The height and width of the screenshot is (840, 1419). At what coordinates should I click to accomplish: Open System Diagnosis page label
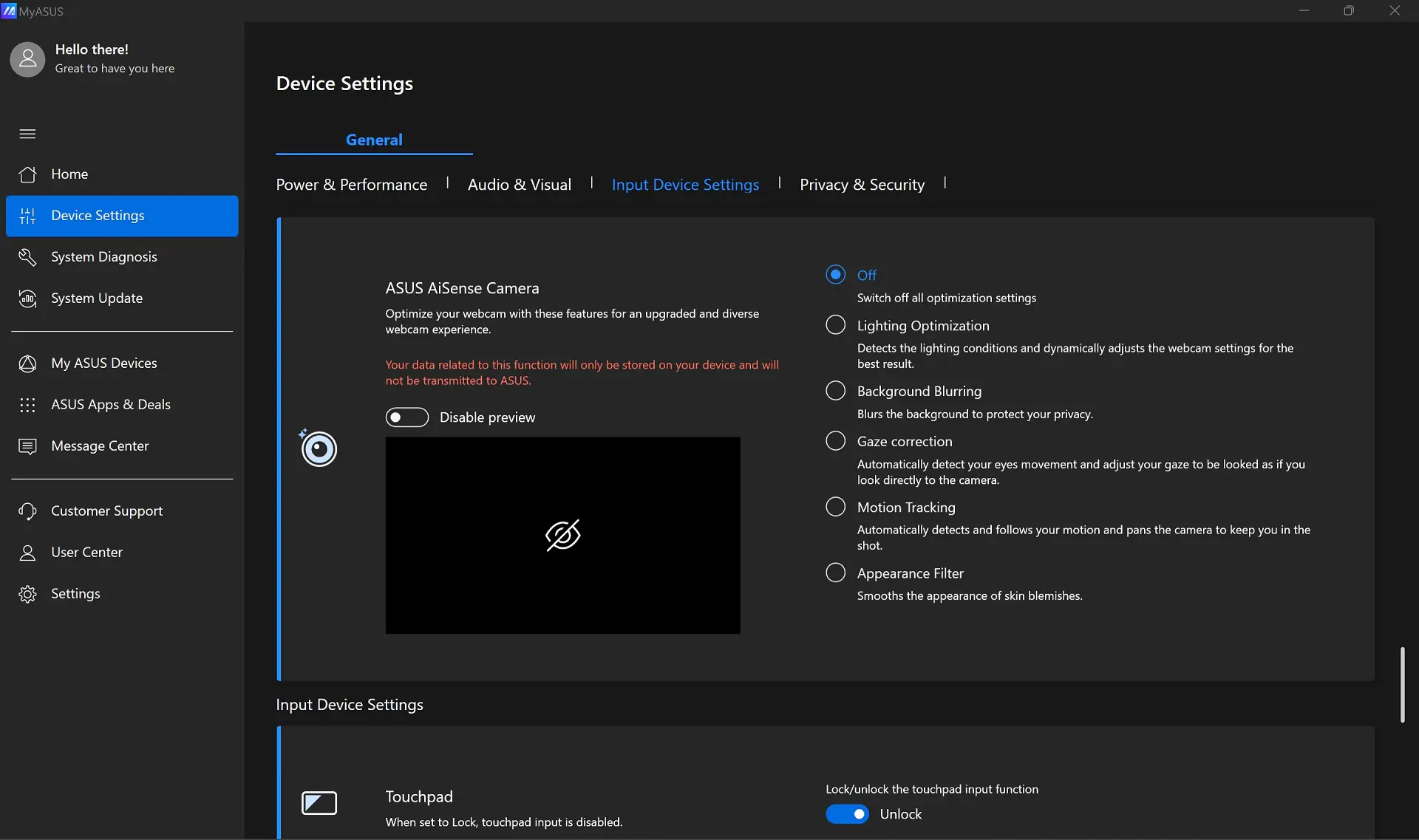(x=104, y=257)
